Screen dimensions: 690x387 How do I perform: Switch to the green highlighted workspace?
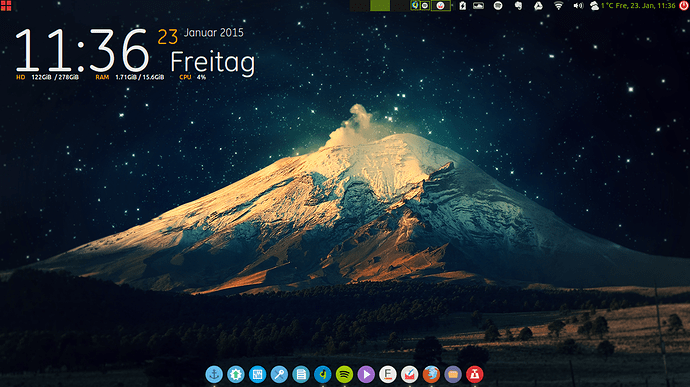[380, 6]
